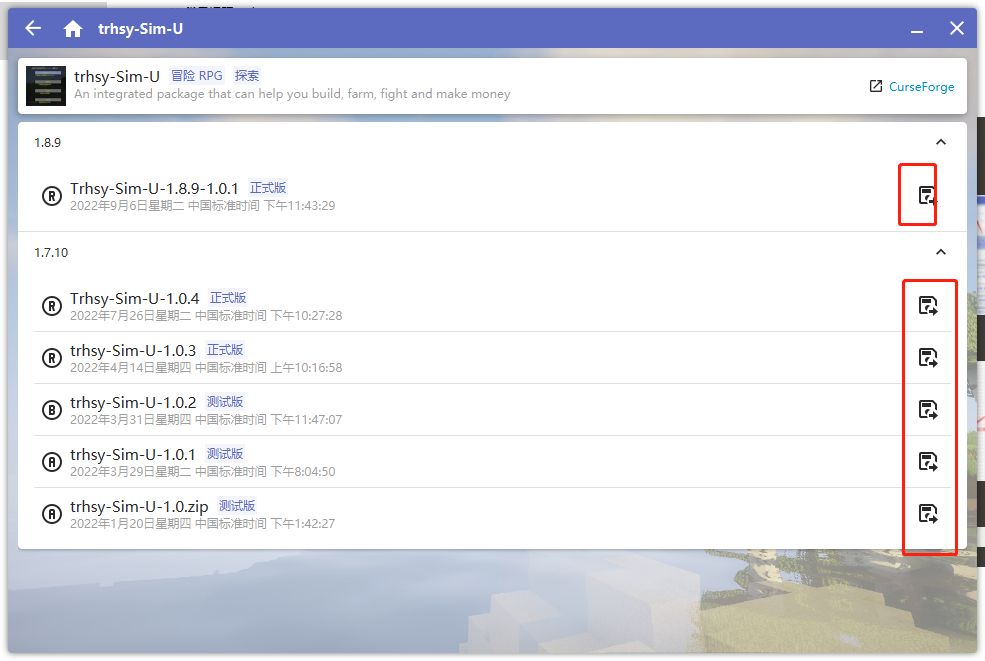Viewport: 985px width, 661px height.
Task: Close the trhsy-Sim-U window
Action: point(957,28)
